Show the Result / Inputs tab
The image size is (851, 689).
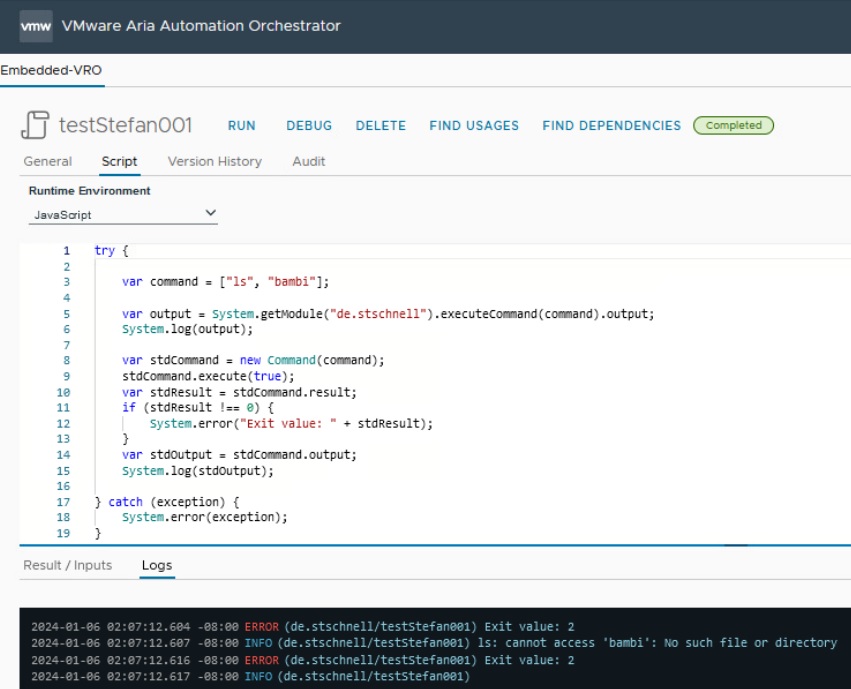click(x=68, y=565)
